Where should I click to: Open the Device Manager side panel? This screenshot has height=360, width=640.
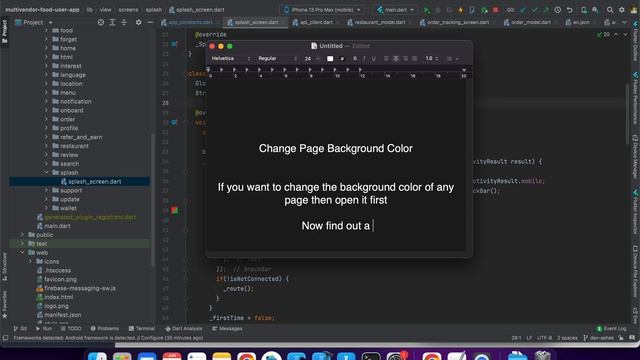coord(636,157)
